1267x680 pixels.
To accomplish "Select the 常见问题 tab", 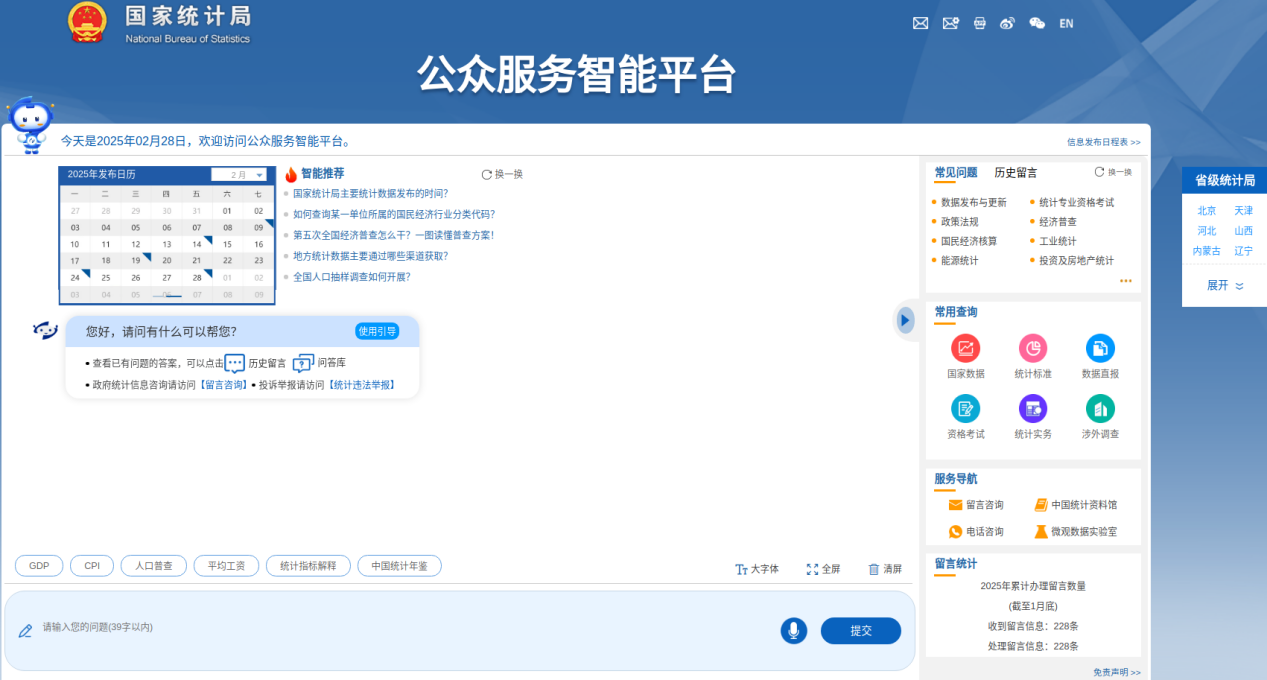I will click(x=955, y=173).
